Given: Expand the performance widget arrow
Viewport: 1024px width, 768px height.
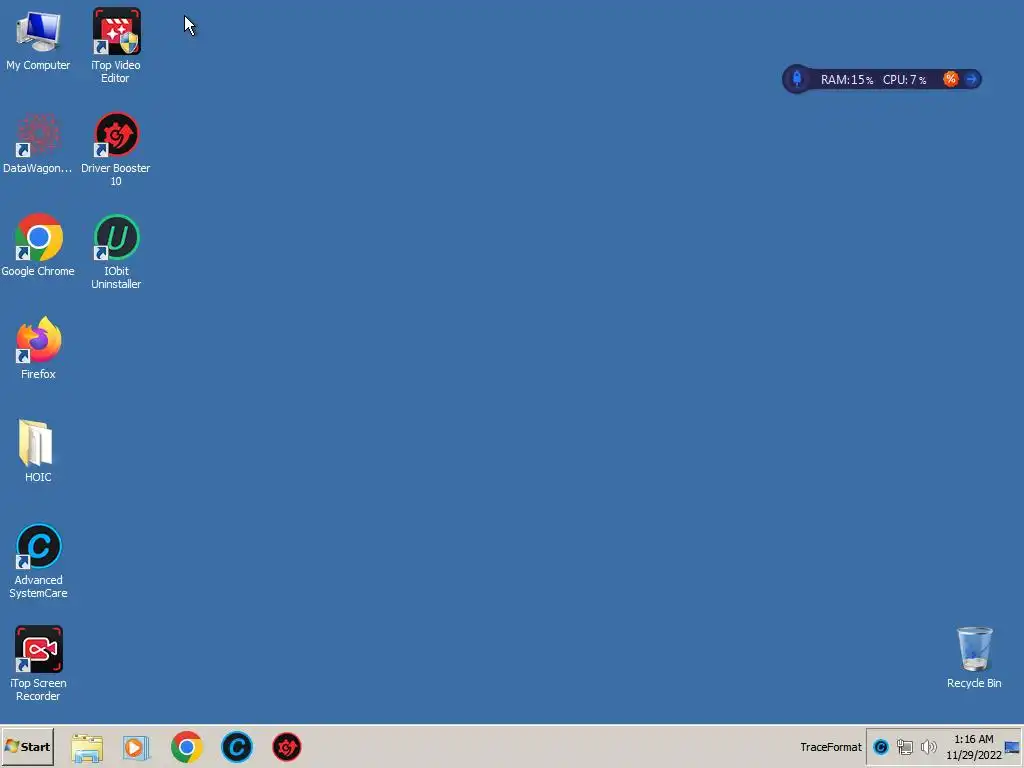Looking at the screenshot, I should 971,79.
